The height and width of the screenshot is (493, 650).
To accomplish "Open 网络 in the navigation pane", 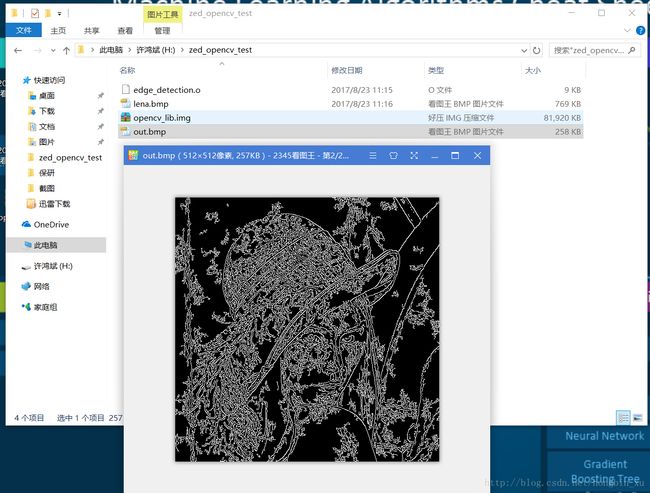I will coord(41,287).
